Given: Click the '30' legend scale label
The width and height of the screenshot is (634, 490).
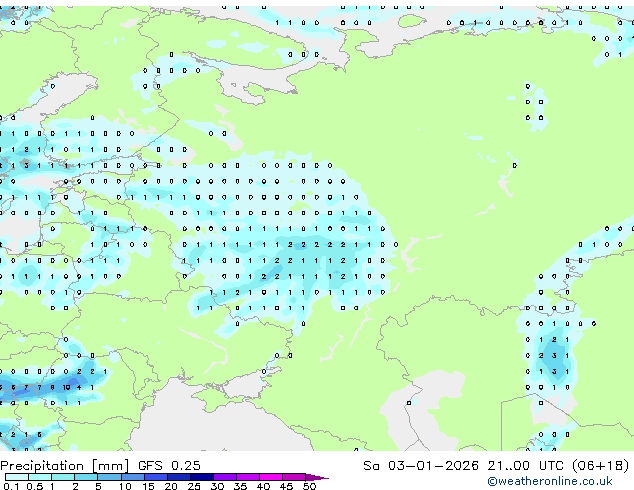Looking at the screenshot, I should click(x=218, y=486).
